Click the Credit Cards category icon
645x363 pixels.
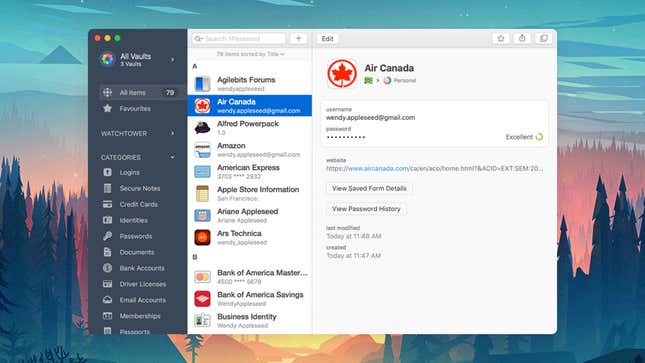coord(107,204)
